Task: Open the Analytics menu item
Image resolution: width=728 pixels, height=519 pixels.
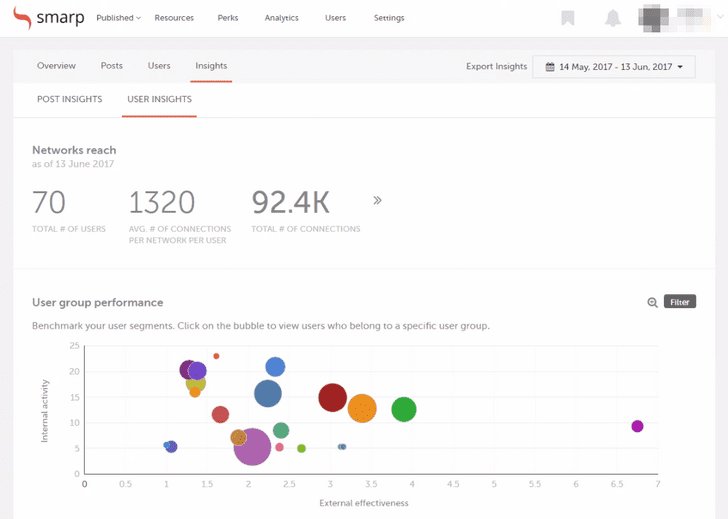Action: click(281, 18)
